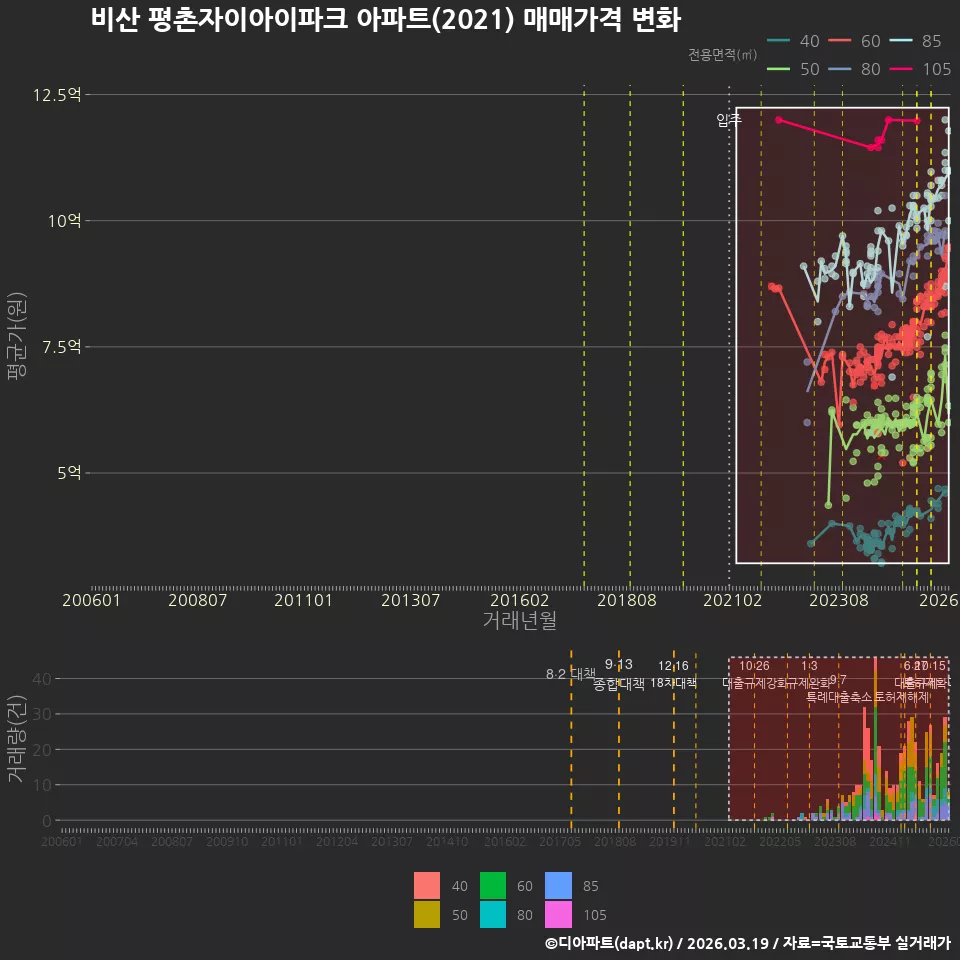Click the salmon square for 40 in bottom legend
The image size is (960, 960).
click(427, 885)
